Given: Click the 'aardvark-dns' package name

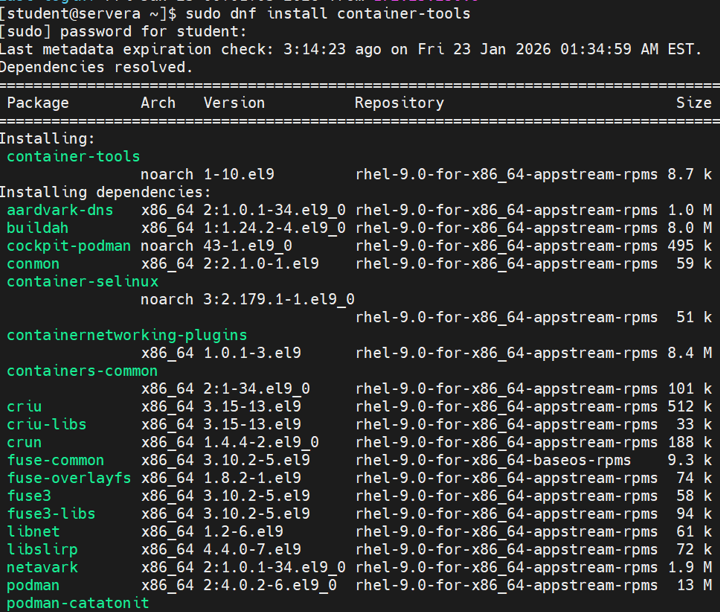Looking at the screenshot, I should [x=60, y=210].
